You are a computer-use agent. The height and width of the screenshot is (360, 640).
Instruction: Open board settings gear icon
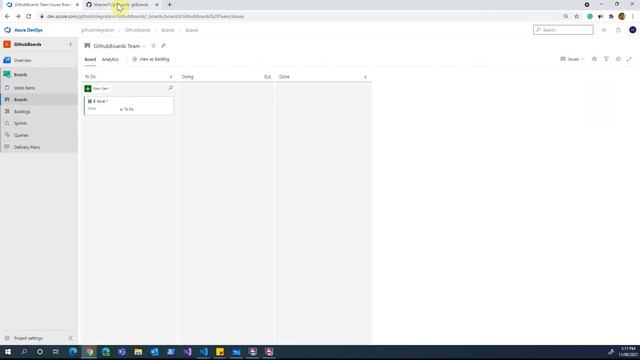click(x=618, y=59)
